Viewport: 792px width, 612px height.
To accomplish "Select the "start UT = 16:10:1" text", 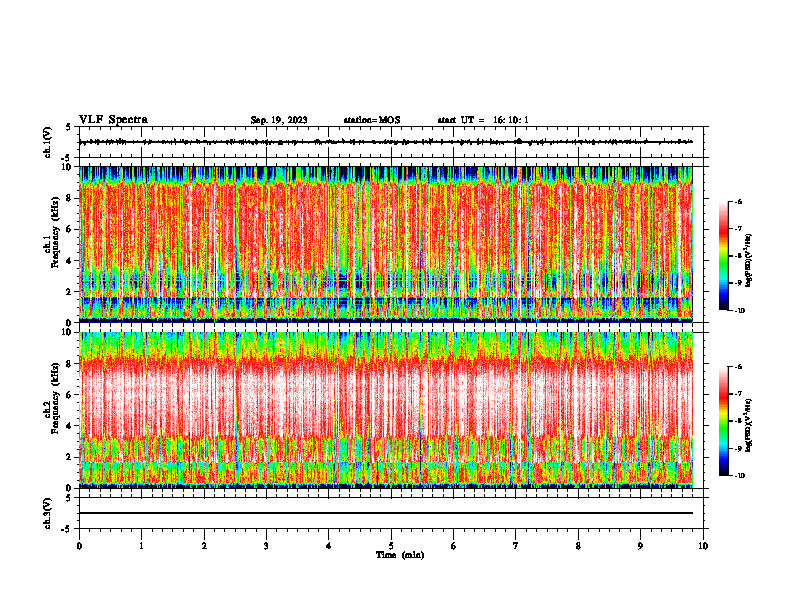I will pos(483,120).
